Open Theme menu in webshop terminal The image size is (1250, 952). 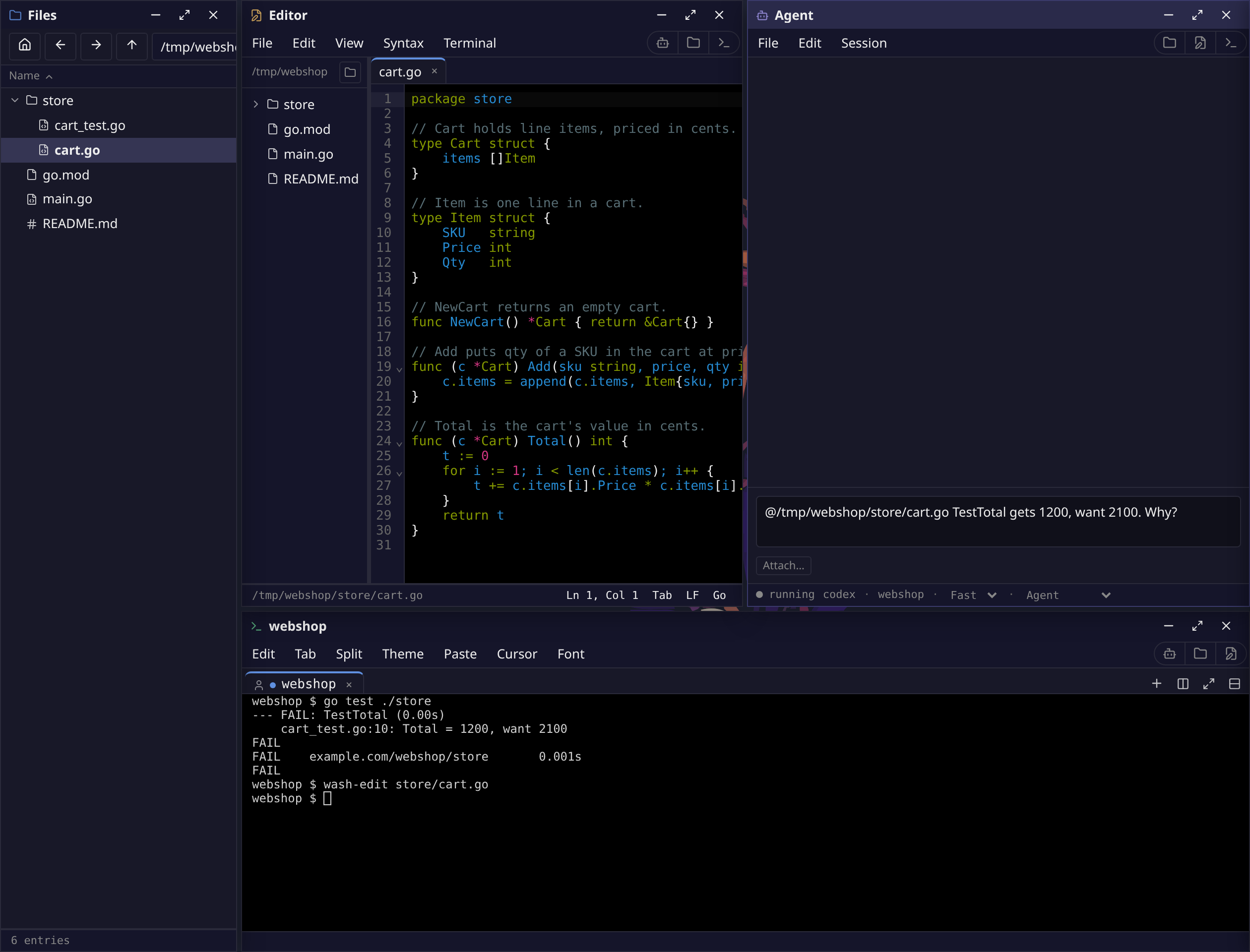[402, 654]
